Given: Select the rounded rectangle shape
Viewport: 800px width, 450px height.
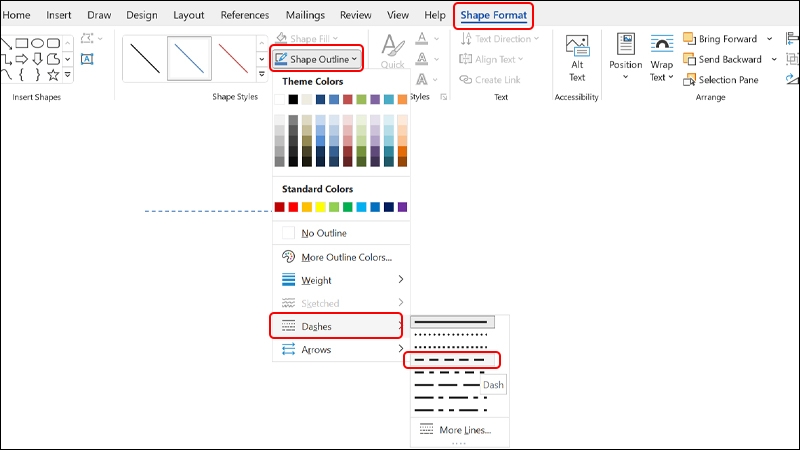Looking at the screenshot, I should [x=53, y=43].
